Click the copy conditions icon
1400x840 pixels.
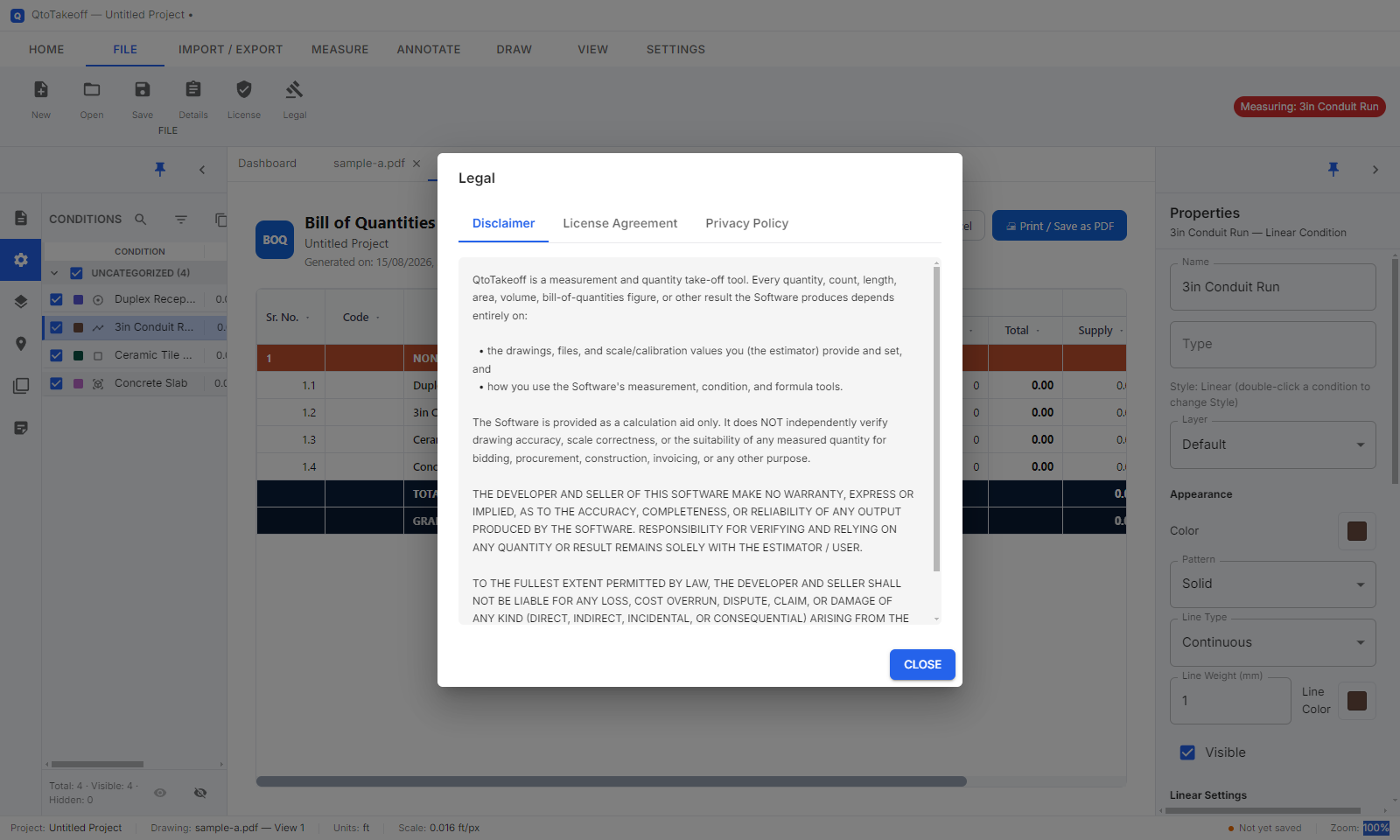click(x=220, y=220)
